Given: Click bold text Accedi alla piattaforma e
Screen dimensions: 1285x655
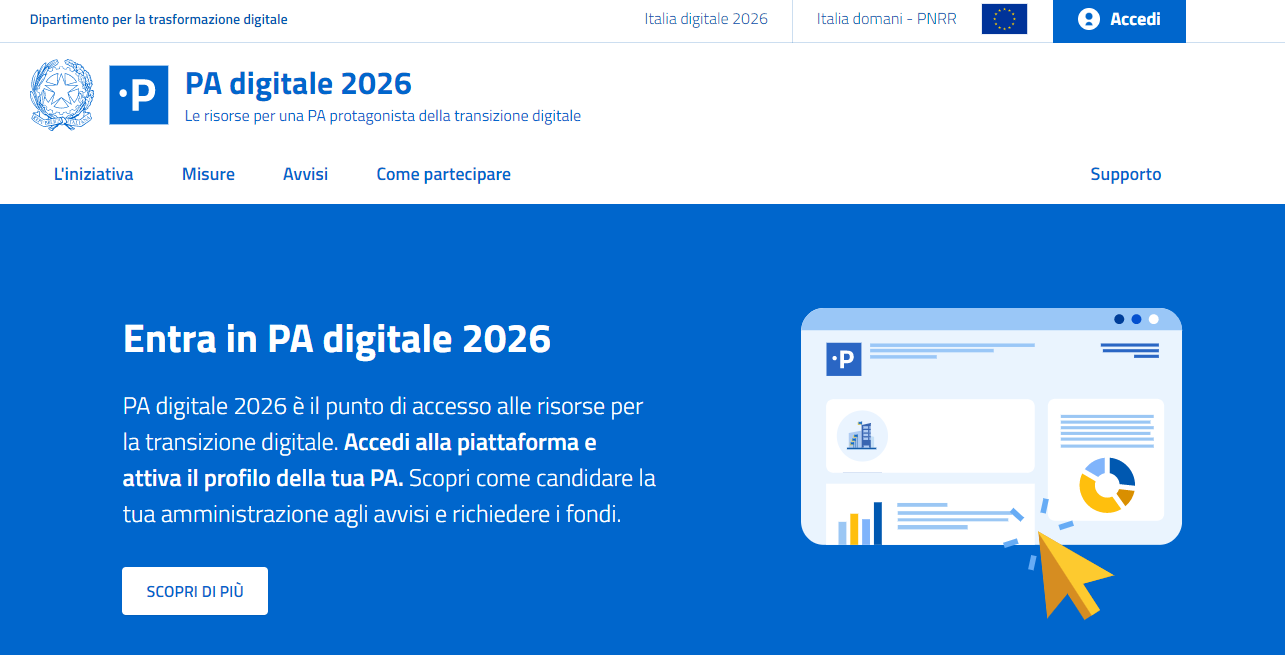Looking at the screenshot, I should pyautogui.click(x=470, y=442).
